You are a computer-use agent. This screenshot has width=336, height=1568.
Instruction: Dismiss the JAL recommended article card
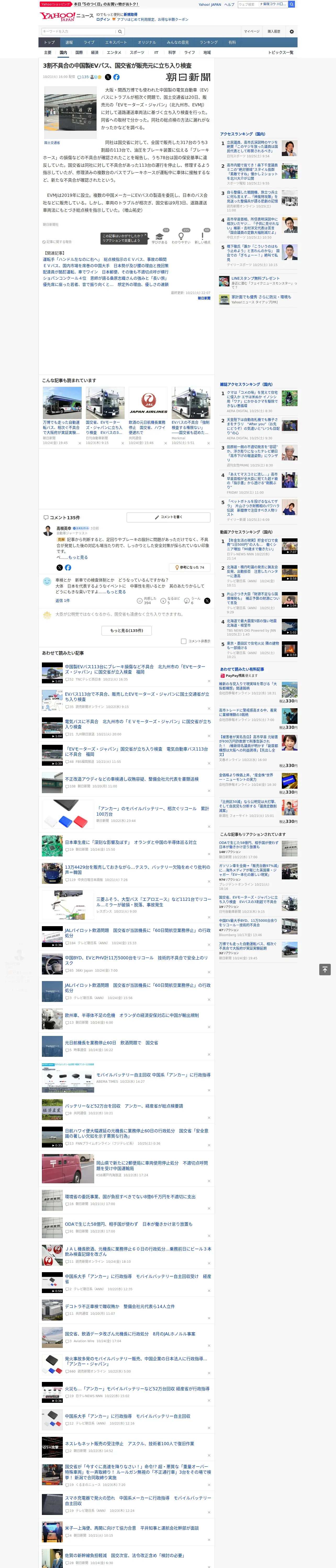pyautogui.click(x=166, y=443)
